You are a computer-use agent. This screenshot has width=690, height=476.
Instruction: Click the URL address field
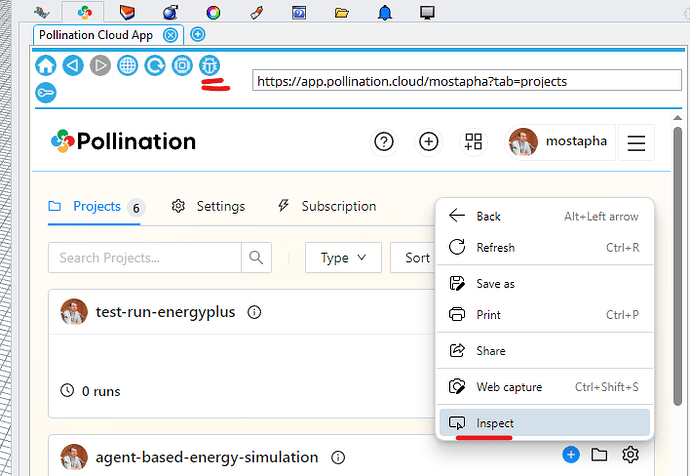(x=467, y=81)
